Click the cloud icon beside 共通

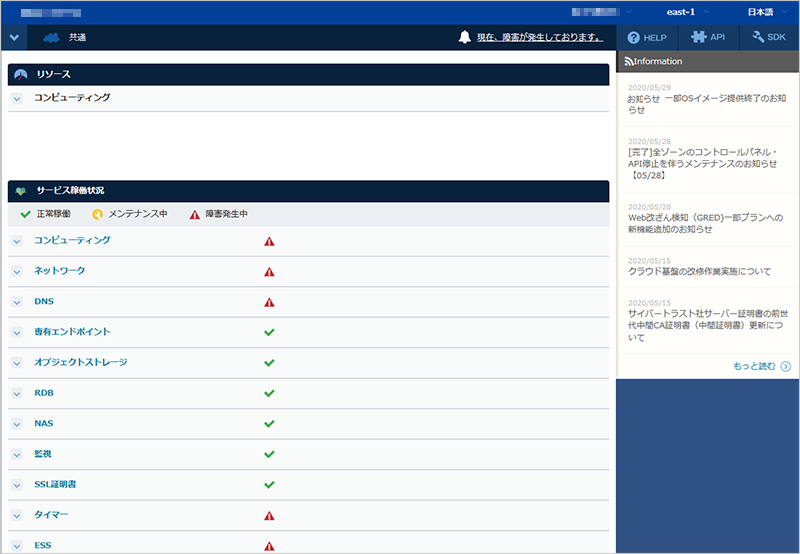point(52,37)
